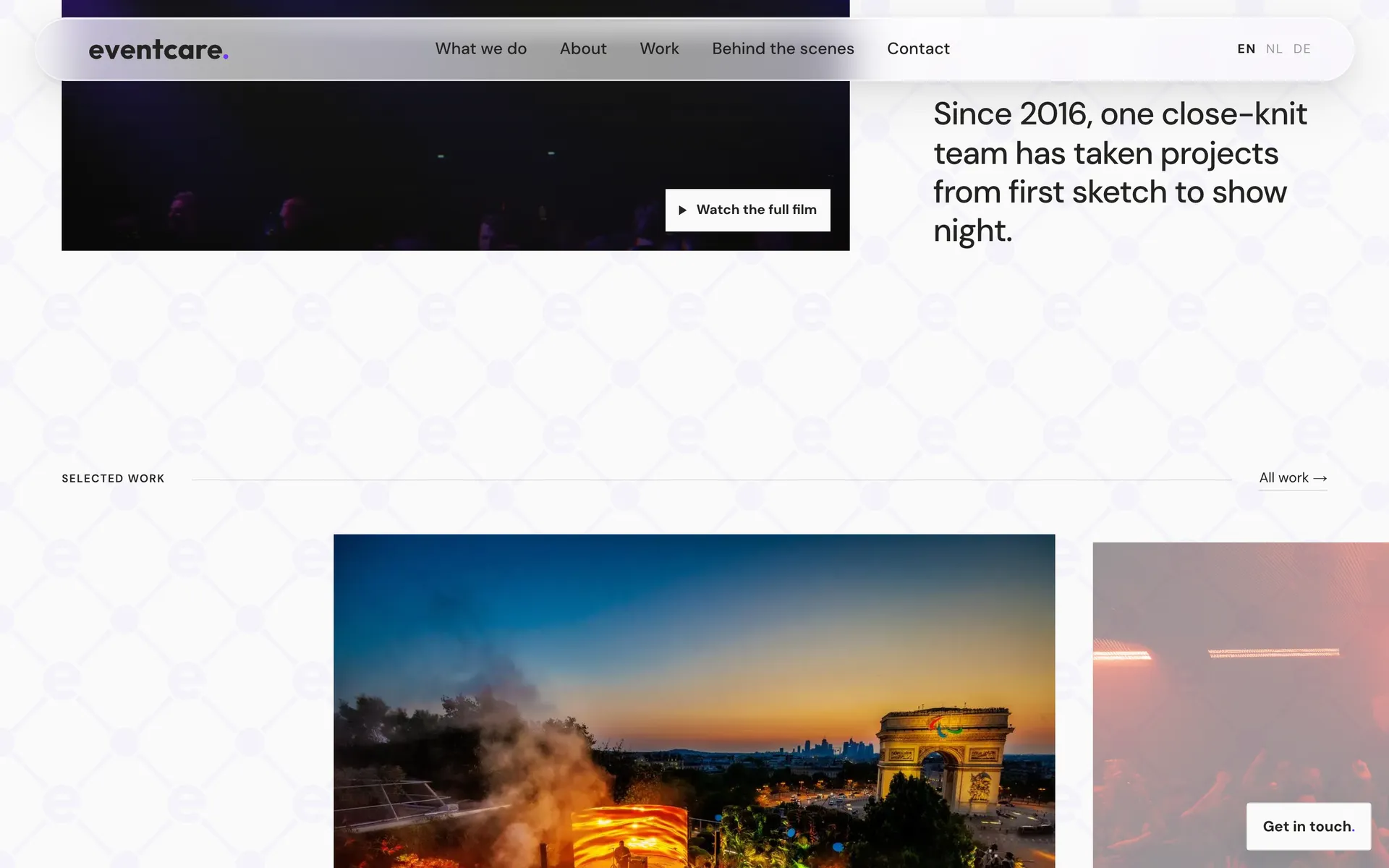The height and width of the screenshot is (868, 1389).
Task: Switch site language to NL
Action: pos(1274,49)
